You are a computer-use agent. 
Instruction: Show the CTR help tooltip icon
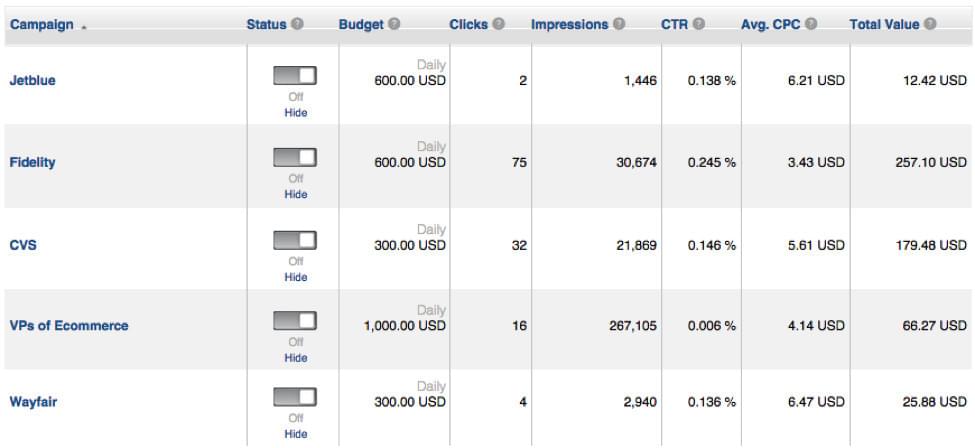click(699, 24)
